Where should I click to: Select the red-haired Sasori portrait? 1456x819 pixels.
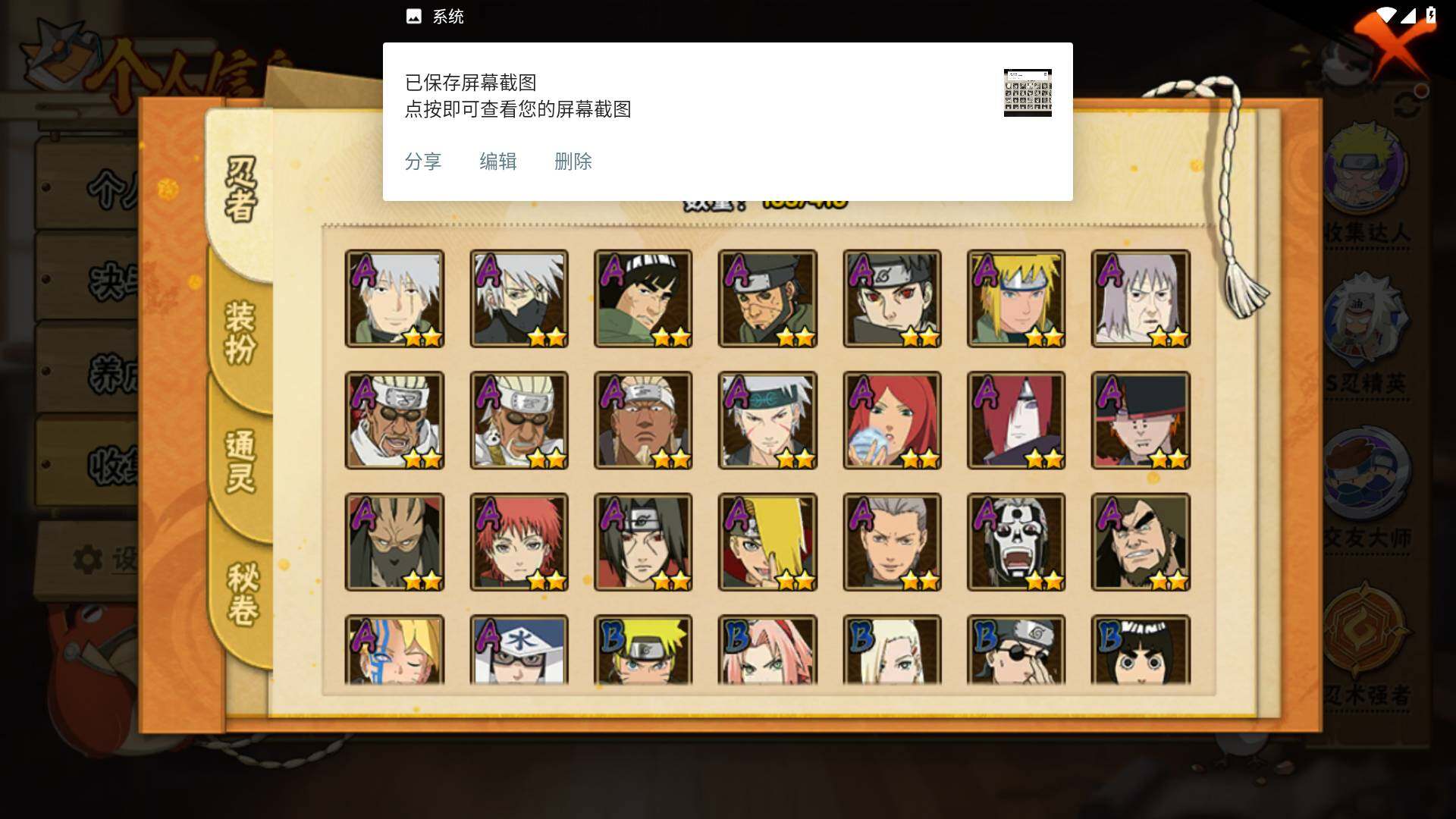(x=519, y=542)
